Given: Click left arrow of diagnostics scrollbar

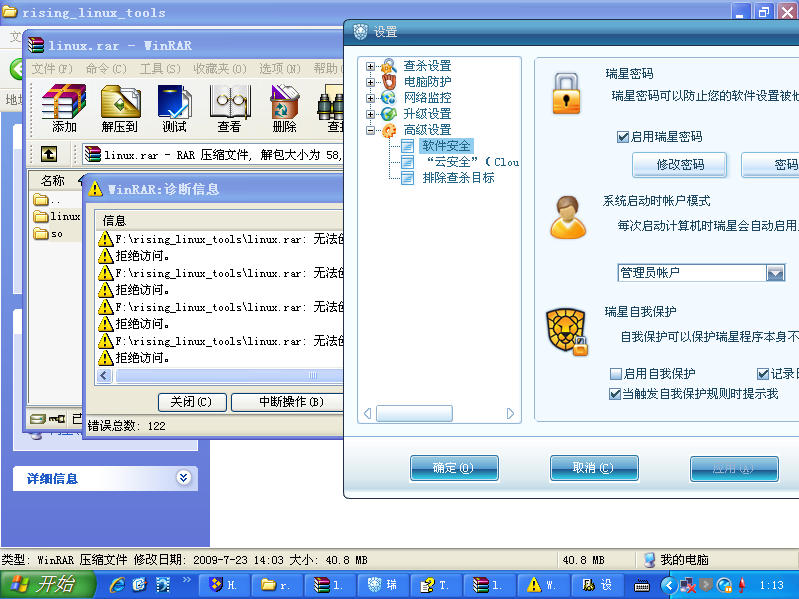Looking at the screenshot, I should 104,375.
